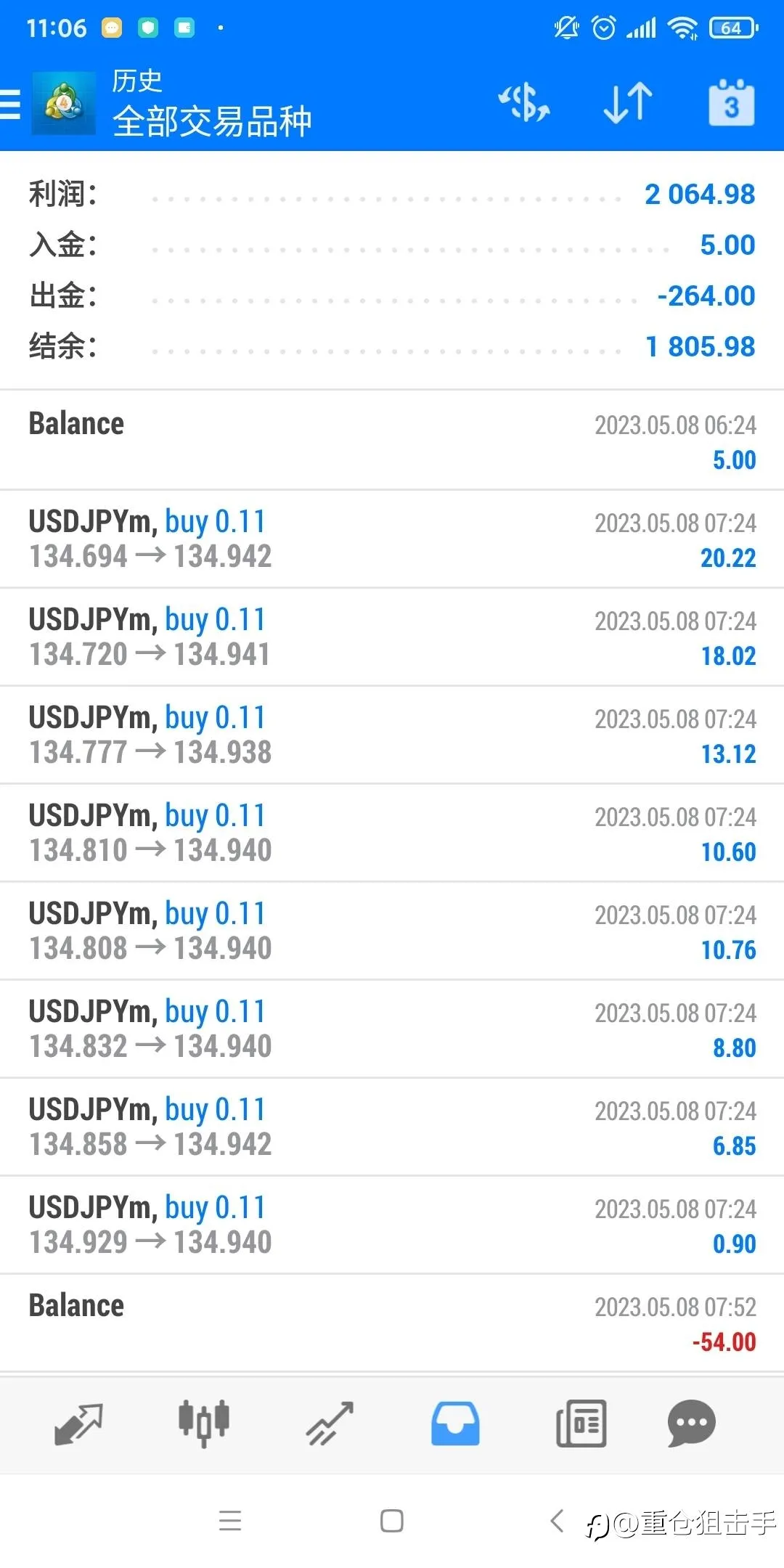Open the hamburger side menu

pos(10,103)
